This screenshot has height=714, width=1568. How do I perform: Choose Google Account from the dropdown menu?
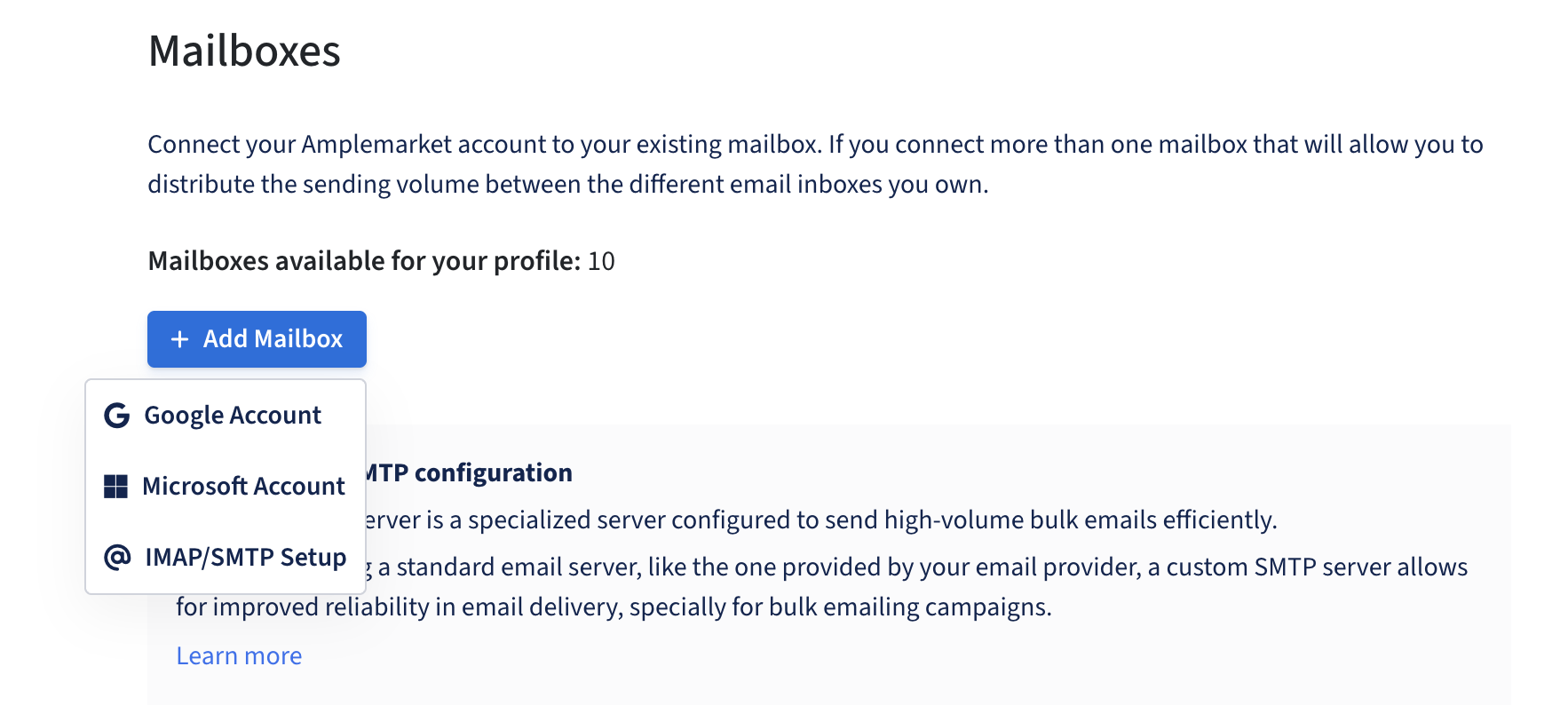click(233, 416)
